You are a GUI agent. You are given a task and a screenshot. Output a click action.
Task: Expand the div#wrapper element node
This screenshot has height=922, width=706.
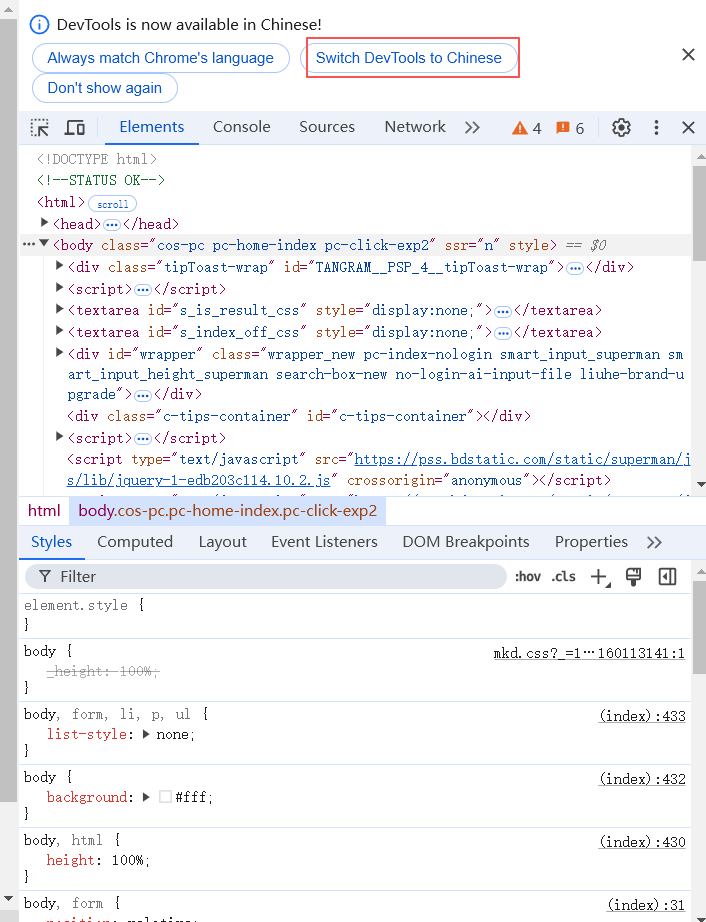59,352
